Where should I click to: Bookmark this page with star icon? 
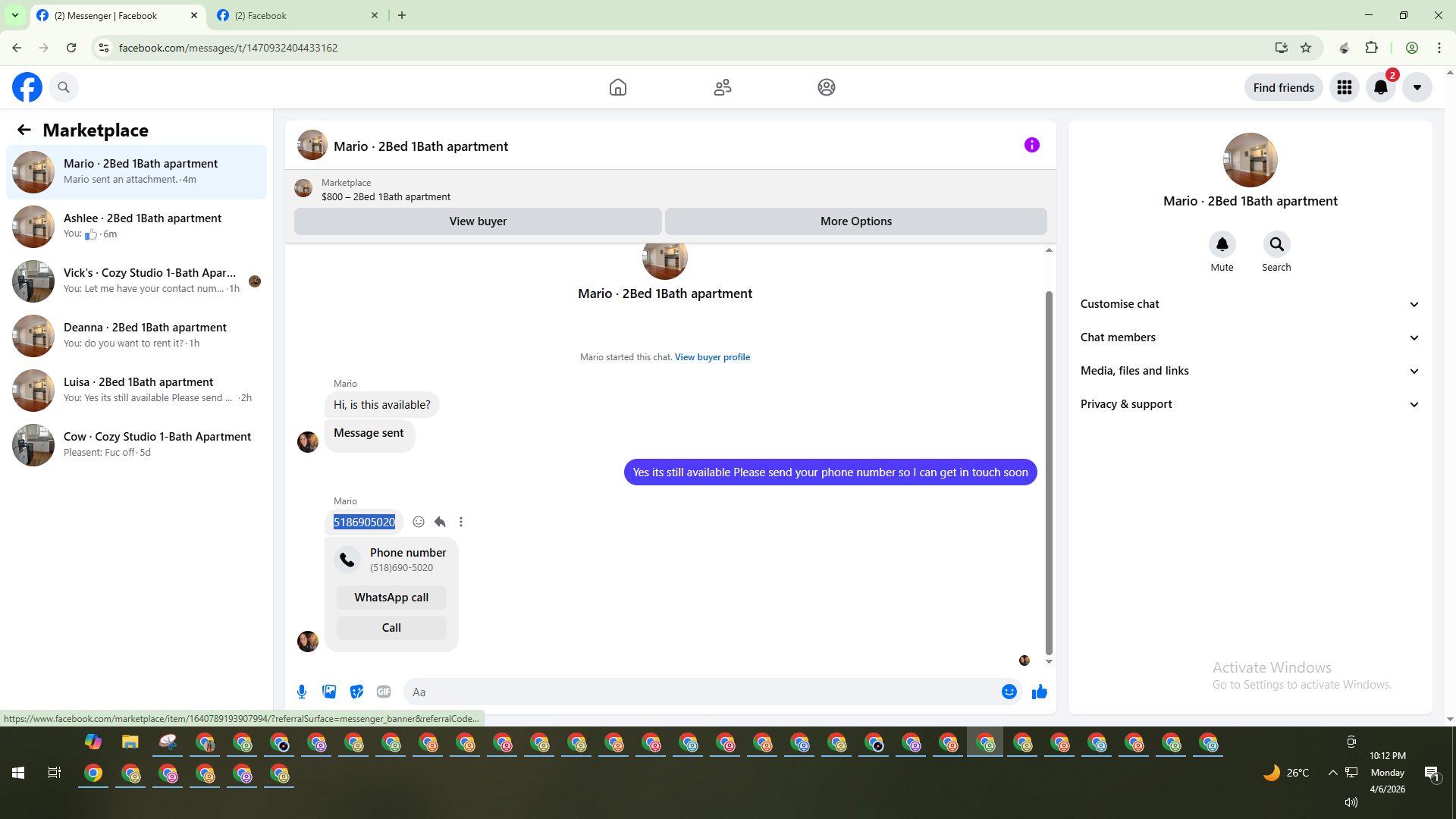pyautogui.click(x=1306, y=48)
